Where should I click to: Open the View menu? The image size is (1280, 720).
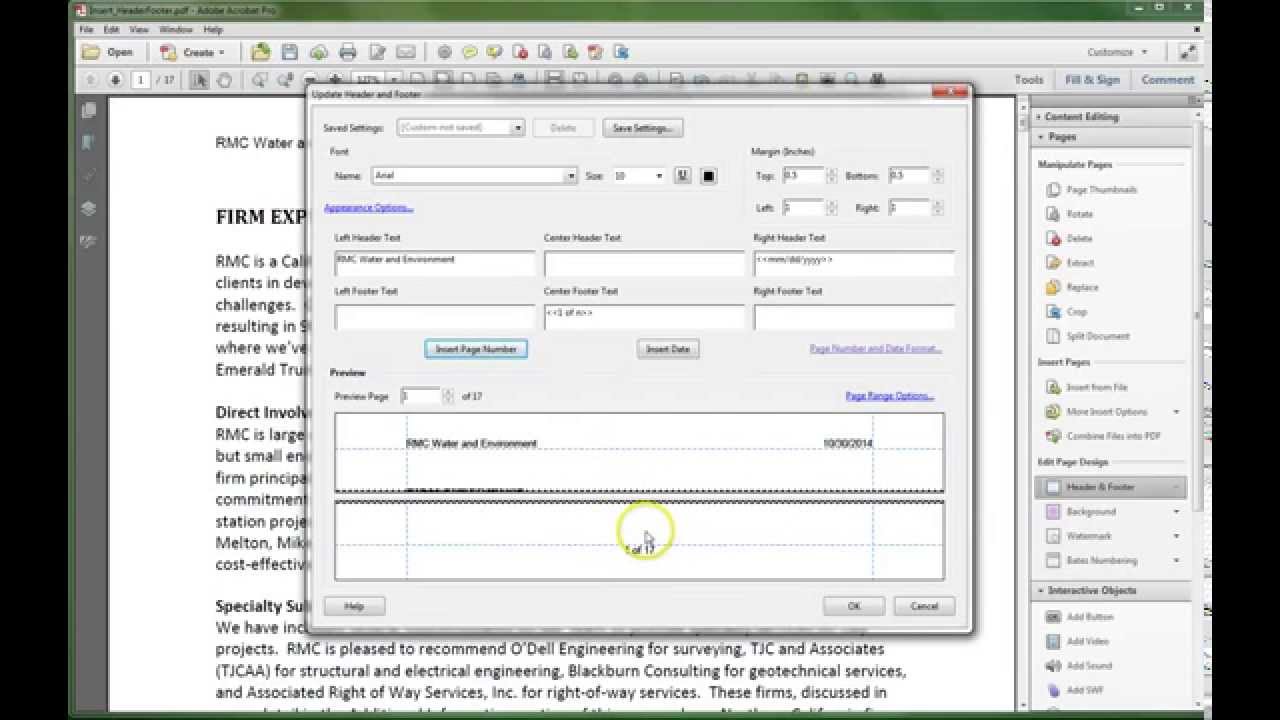click(x=139, y=30)
